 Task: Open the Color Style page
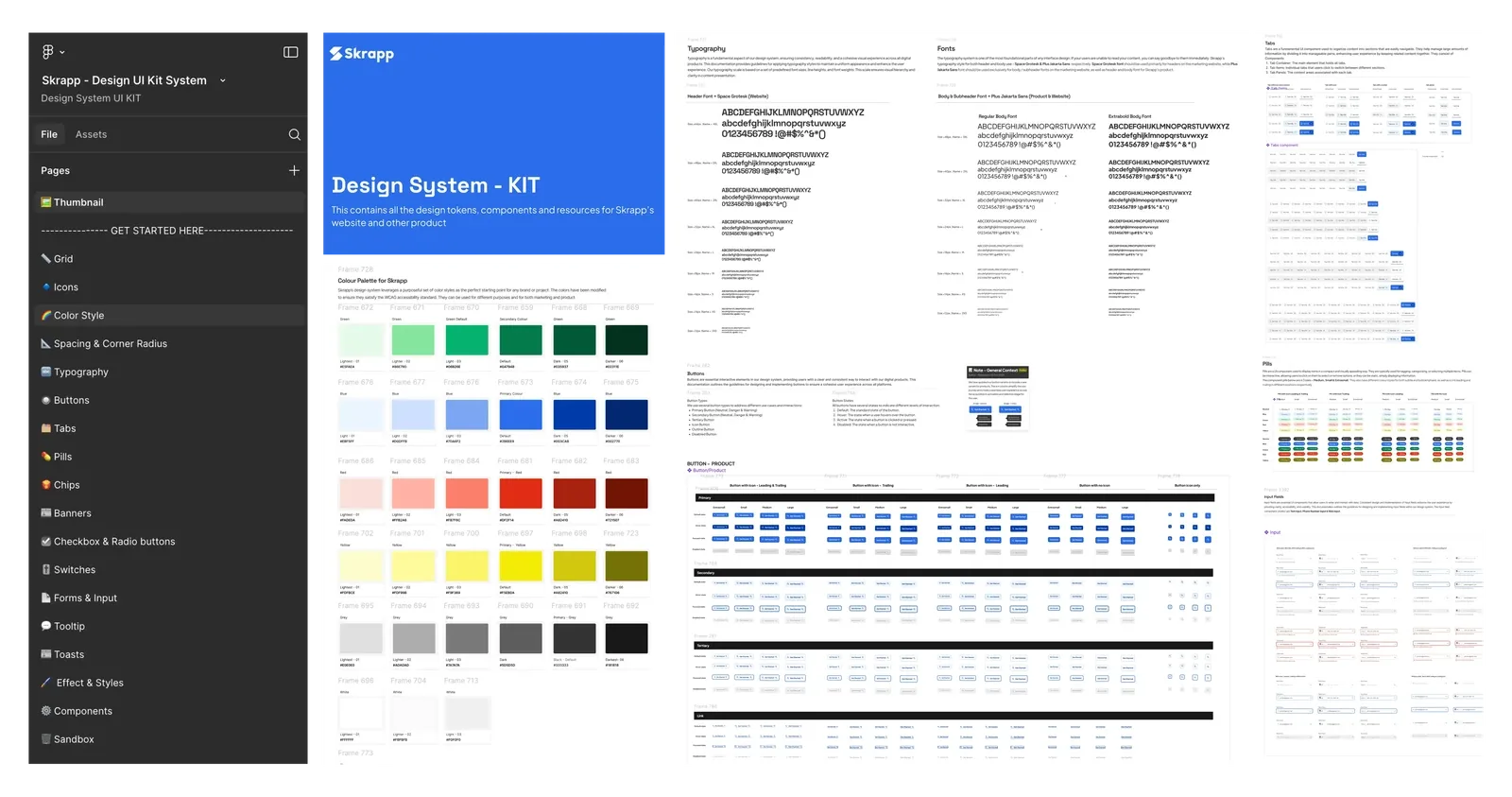tap(169, 316)
